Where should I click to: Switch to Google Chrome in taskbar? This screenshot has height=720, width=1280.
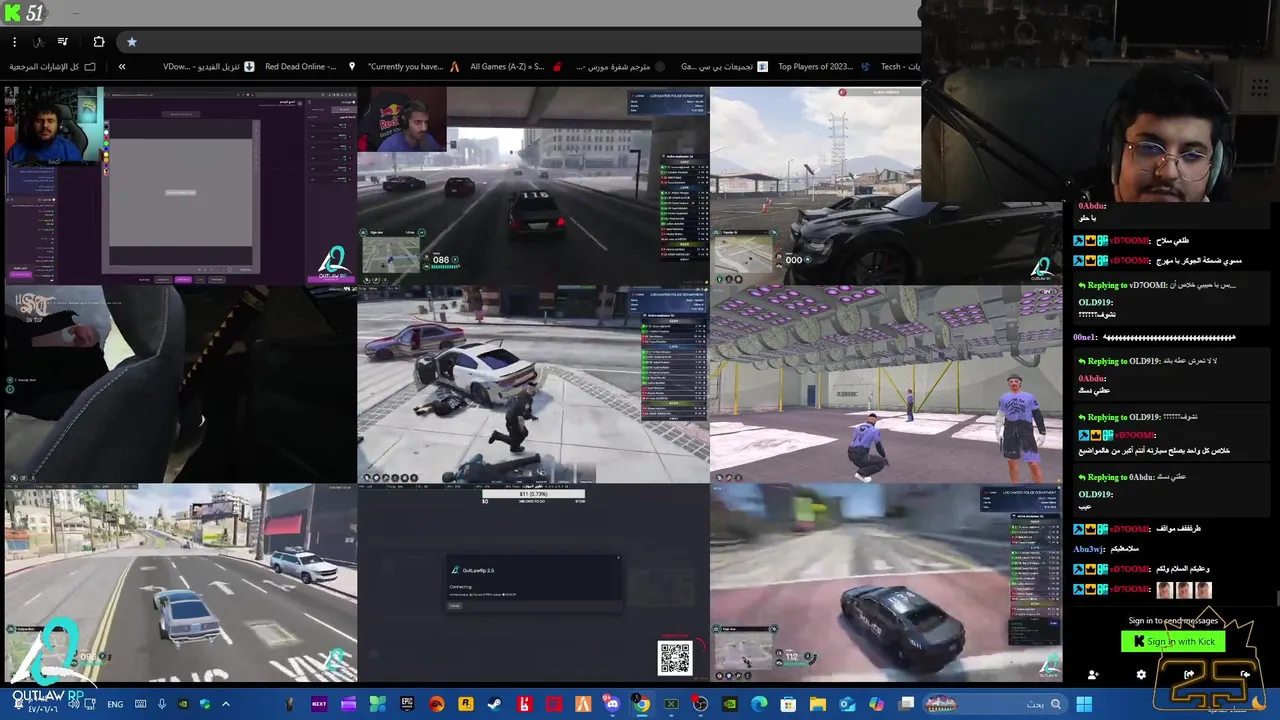(641, 704)
